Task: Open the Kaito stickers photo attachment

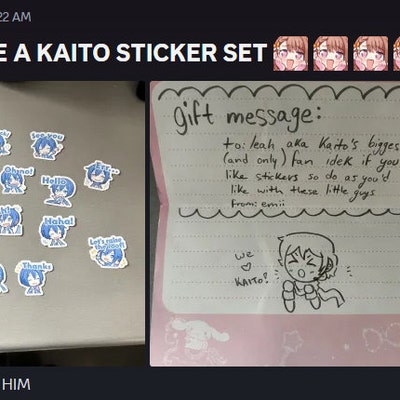Action: tap(72, 224)
